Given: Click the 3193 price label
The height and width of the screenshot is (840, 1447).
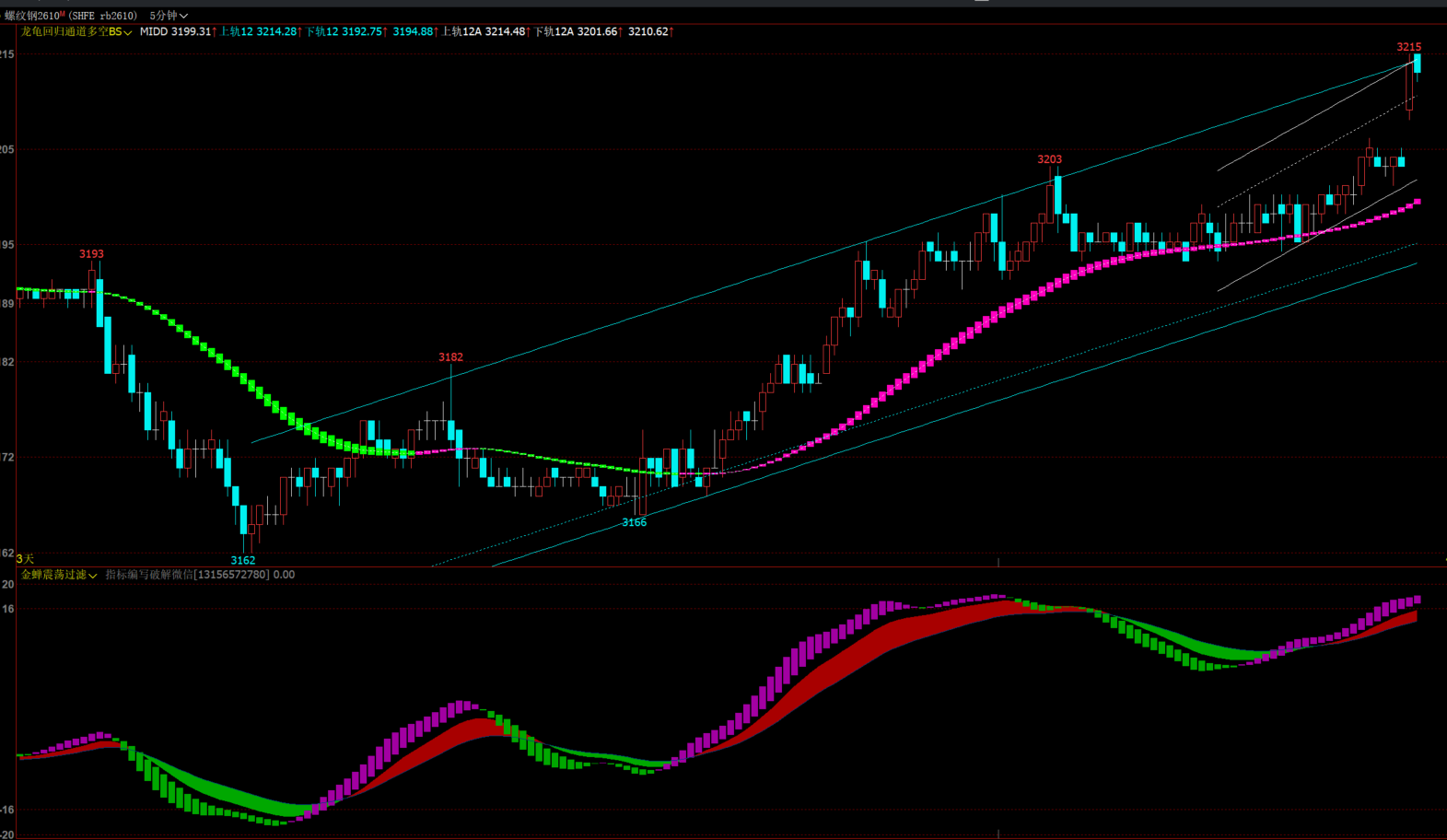Looking at the screenshot, I should click(x=91, y=254).
